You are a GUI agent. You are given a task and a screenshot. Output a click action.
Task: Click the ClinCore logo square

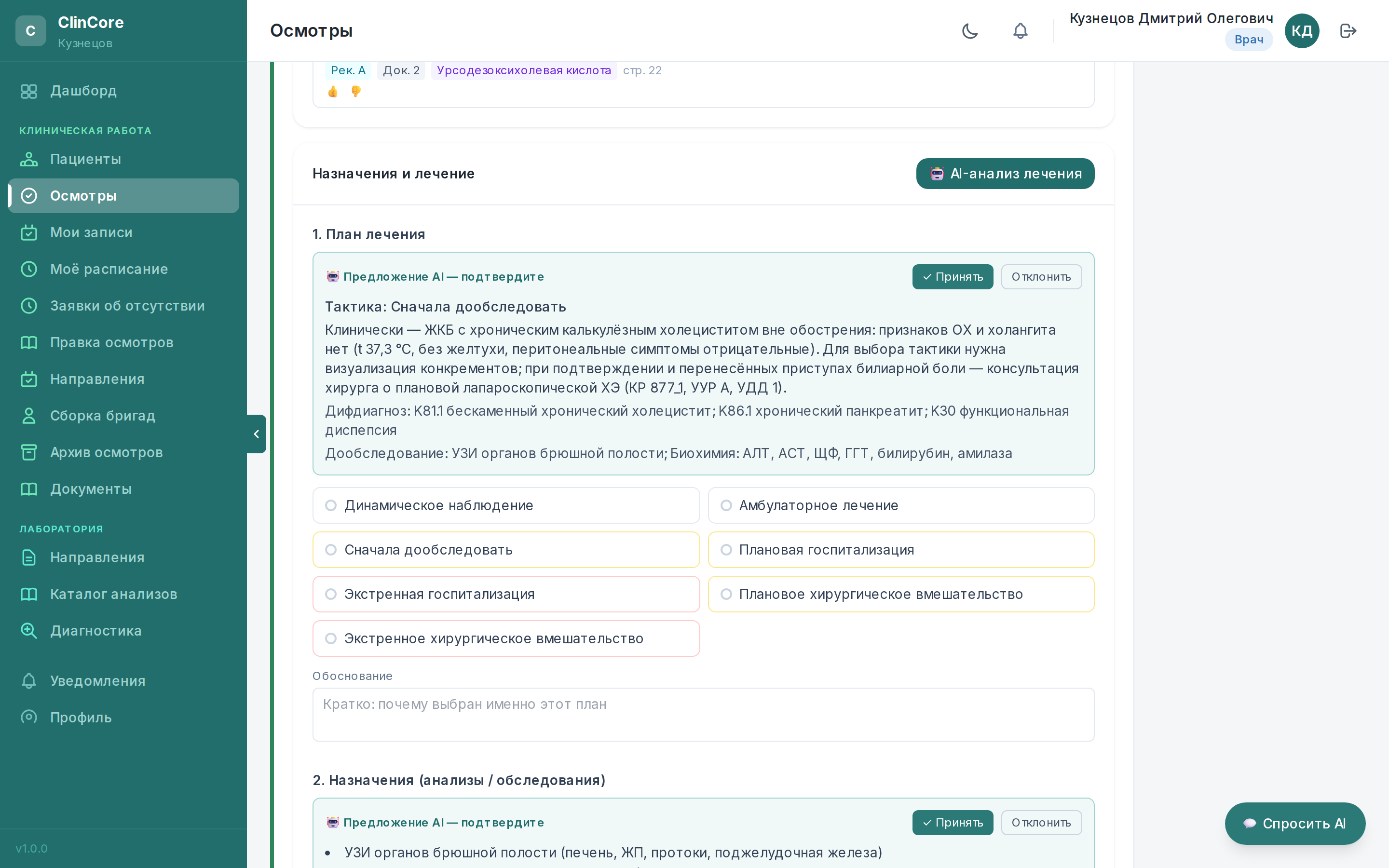tap(31, 31)
